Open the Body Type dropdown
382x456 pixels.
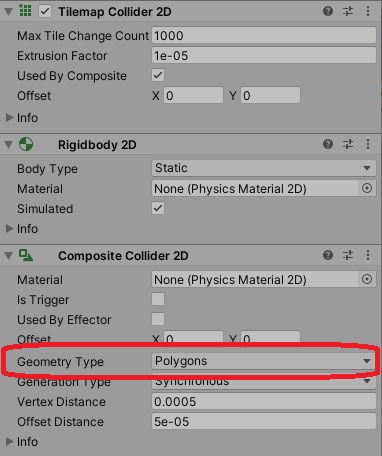tap(264, 168)
